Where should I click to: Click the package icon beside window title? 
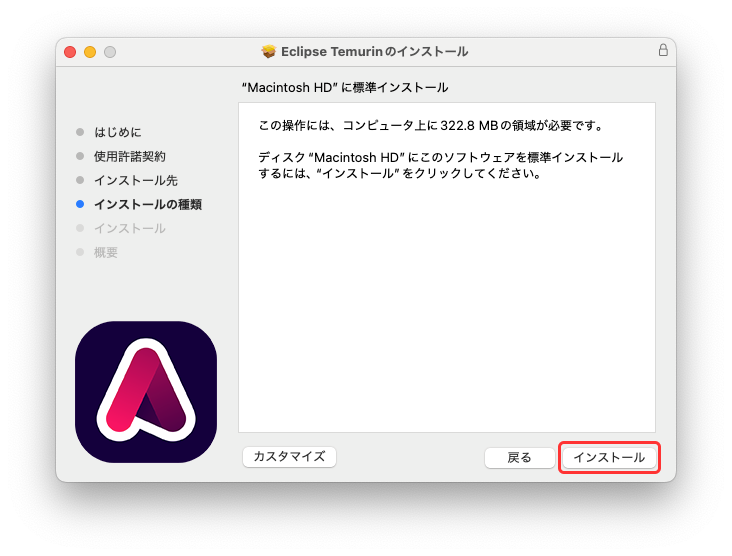tap(268, 51)
